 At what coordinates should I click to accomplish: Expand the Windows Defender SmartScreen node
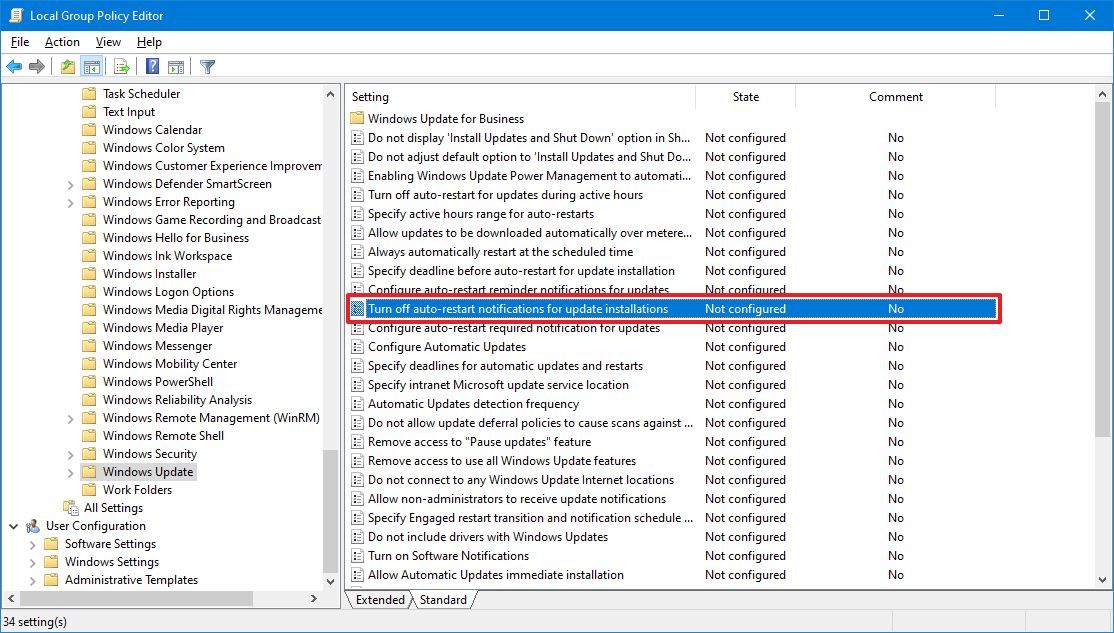tap(69, 183)
